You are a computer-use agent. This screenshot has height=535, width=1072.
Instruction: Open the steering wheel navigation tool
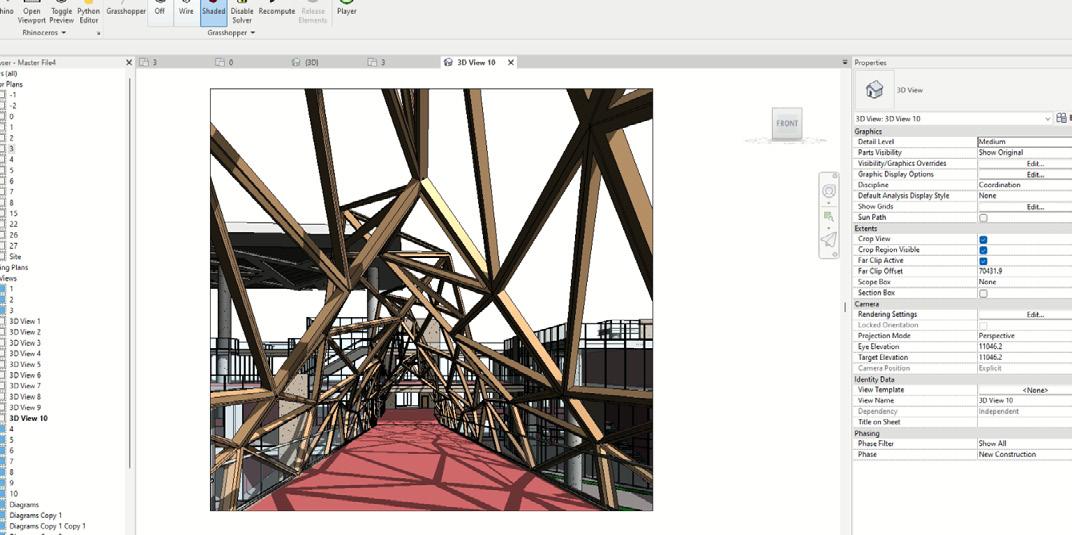(x=829, y=191)
